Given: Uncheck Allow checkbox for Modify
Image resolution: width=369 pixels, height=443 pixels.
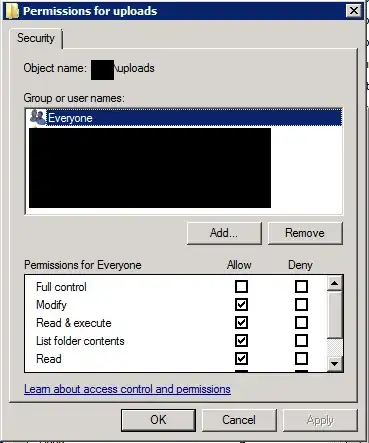Looking at the screenshot, I should click(x=241, y=304).
